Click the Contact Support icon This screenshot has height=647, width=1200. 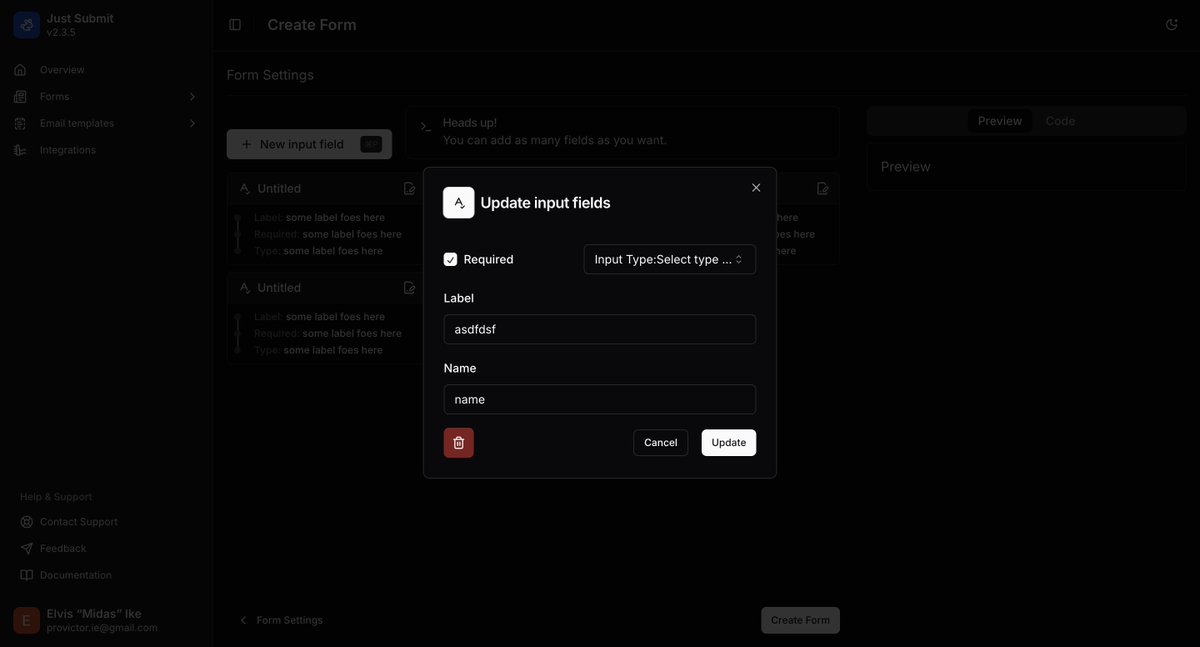pyautogui.click(x=27, y=522)
